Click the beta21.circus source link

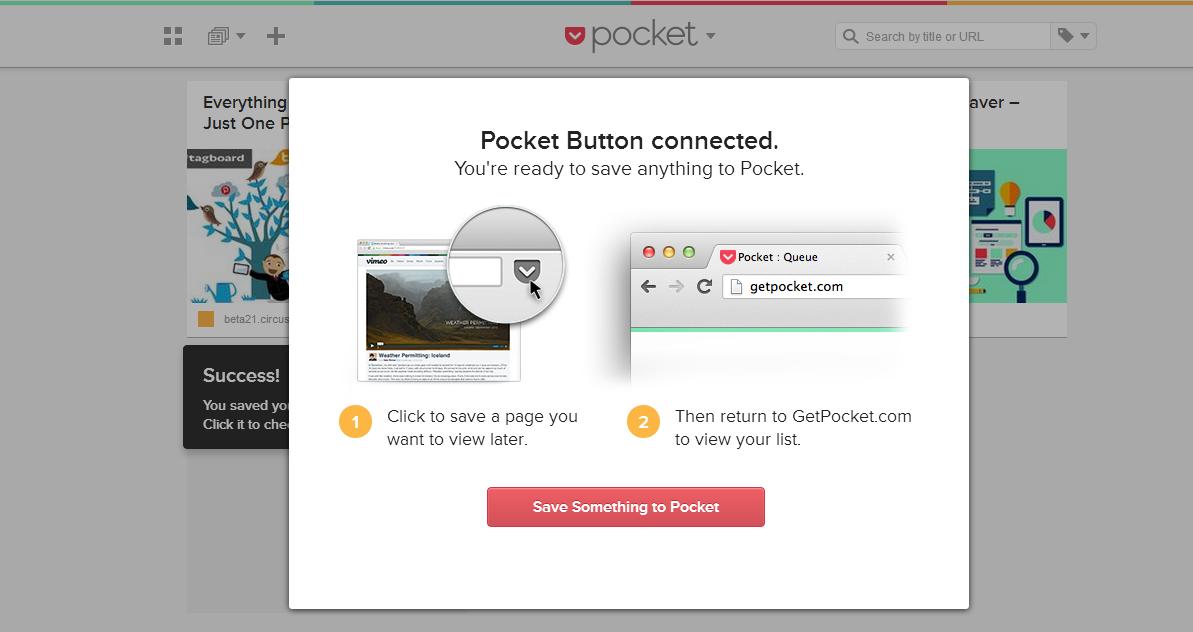point(256,319)
